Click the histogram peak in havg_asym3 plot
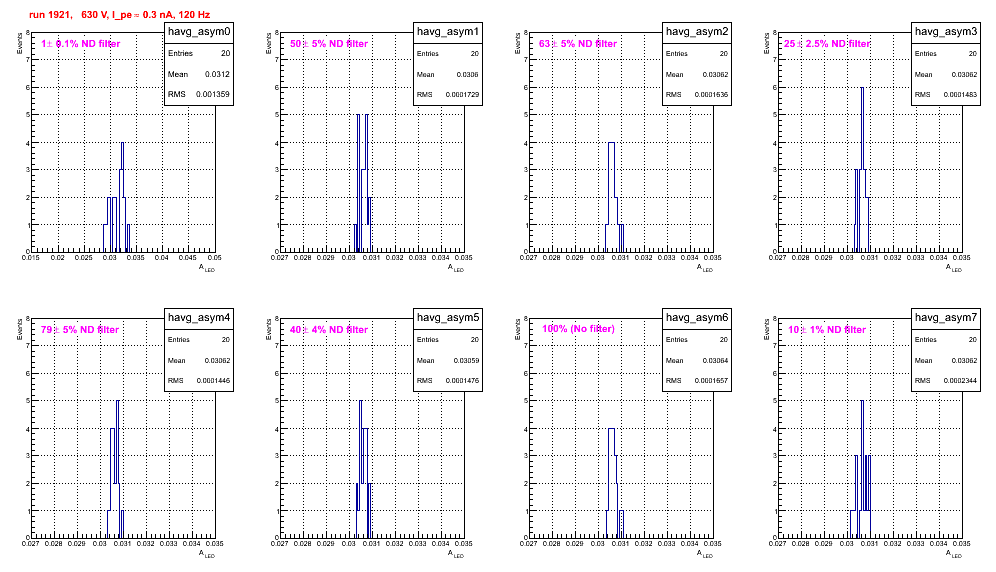Viewport: 996px width, 572px height. 862,127
